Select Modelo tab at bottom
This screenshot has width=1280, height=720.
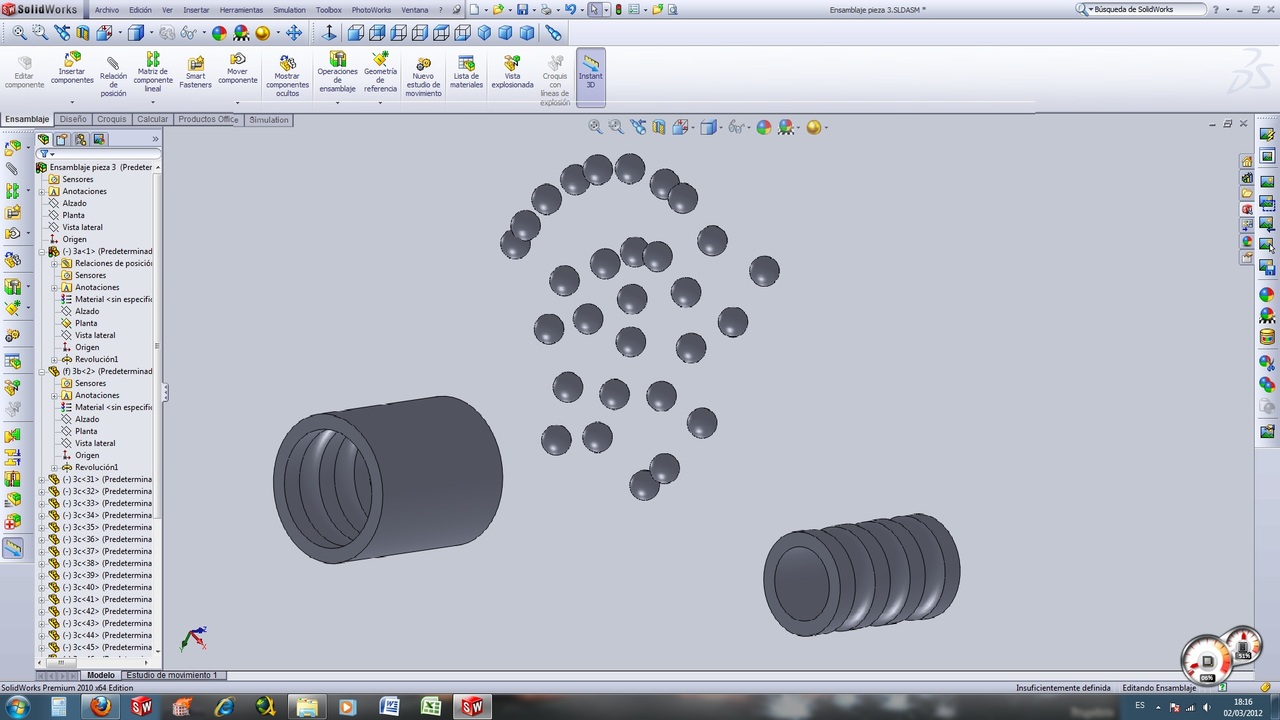coord(101,675)
